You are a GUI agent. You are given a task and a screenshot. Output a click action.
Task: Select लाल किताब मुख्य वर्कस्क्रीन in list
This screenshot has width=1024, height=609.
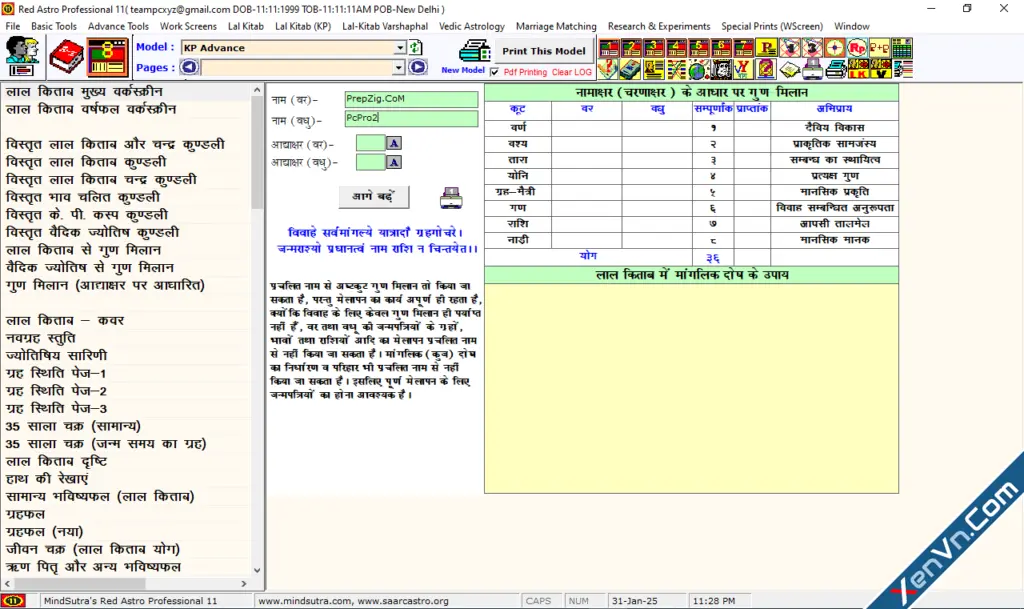tap(84, 91)
